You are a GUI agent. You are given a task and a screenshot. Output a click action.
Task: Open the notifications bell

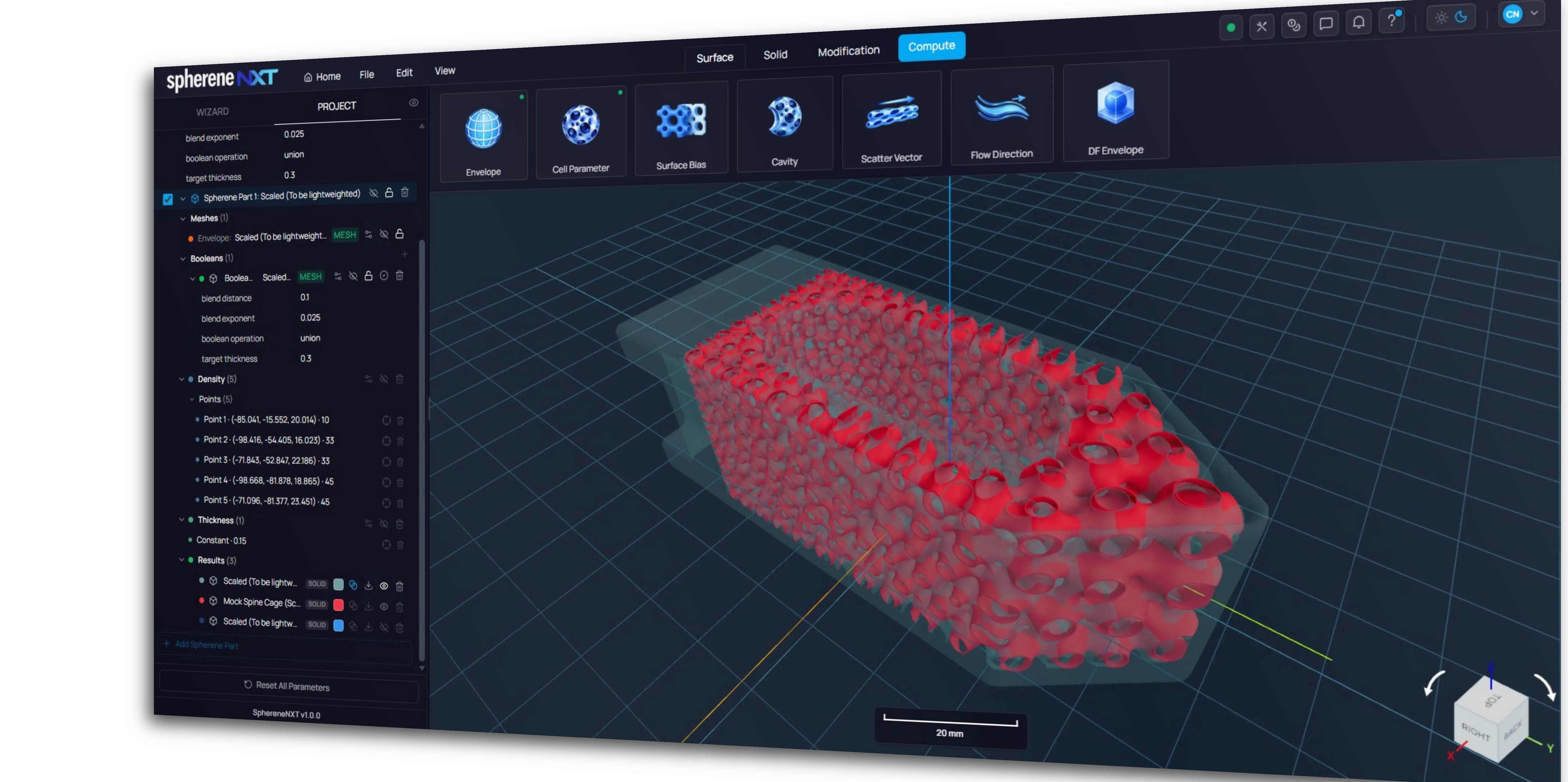(x=1359, y=22)
